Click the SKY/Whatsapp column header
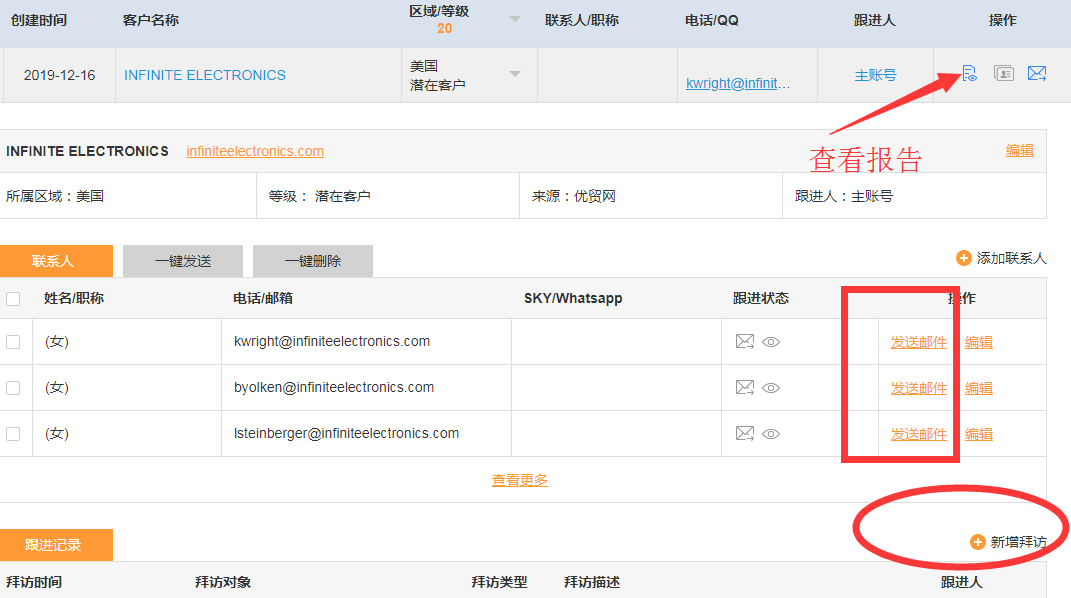The height and width of the screenshot is (598, 1071). 573,298
